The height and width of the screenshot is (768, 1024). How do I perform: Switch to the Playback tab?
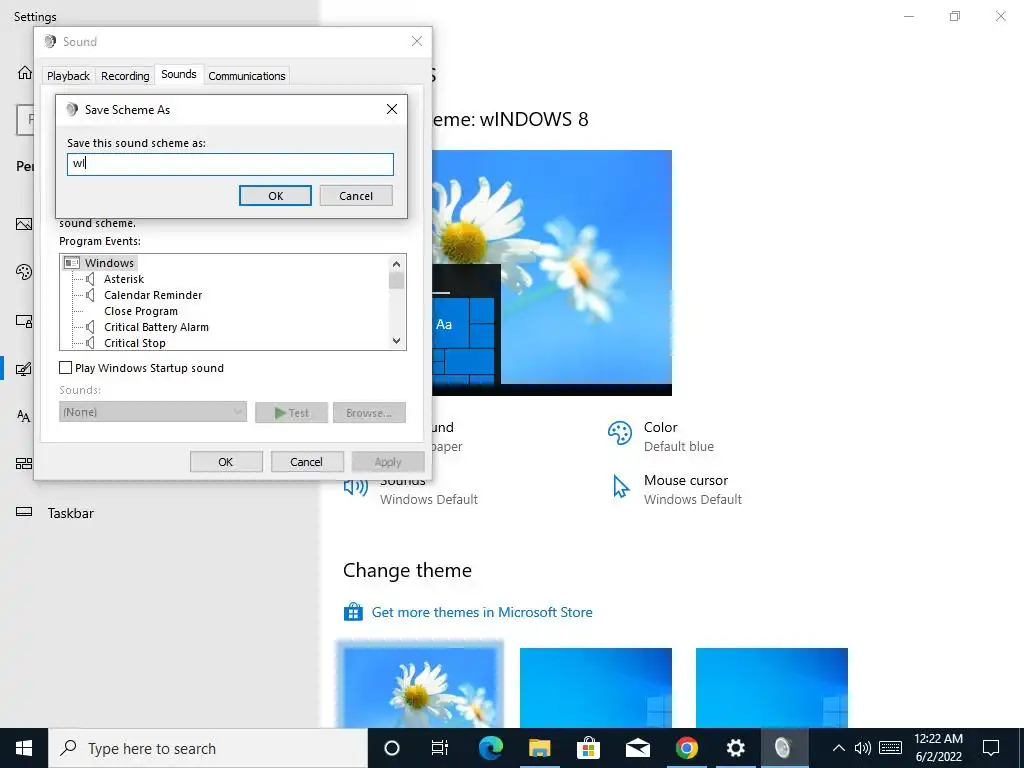(68, 76)
